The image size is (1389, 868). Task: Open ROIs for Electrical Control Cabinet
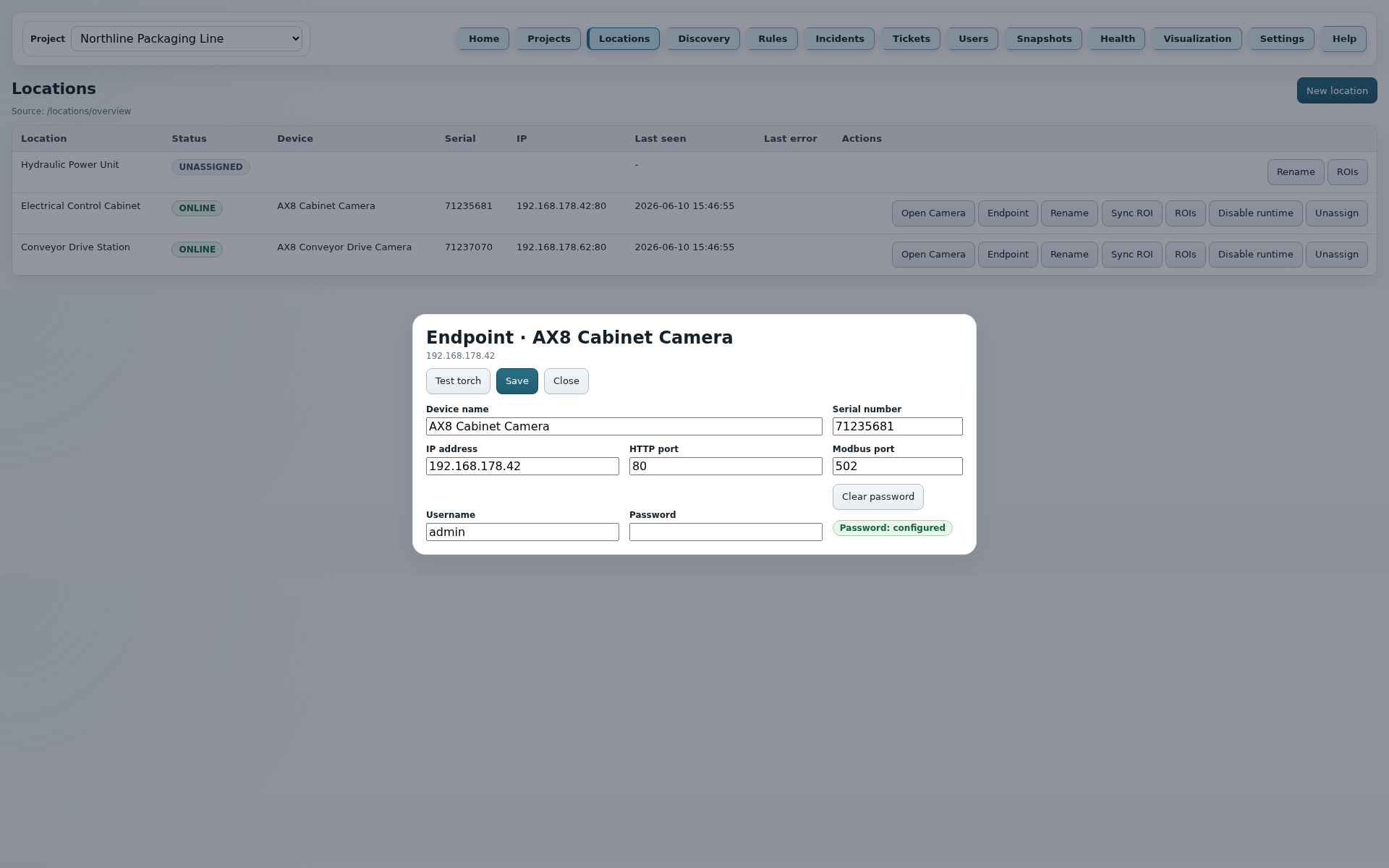pos(1185,213)
